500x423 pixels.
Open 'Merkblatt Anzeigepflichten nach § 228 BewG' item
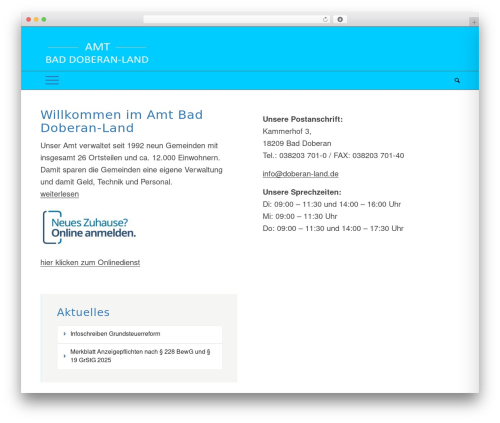[140, 356]
